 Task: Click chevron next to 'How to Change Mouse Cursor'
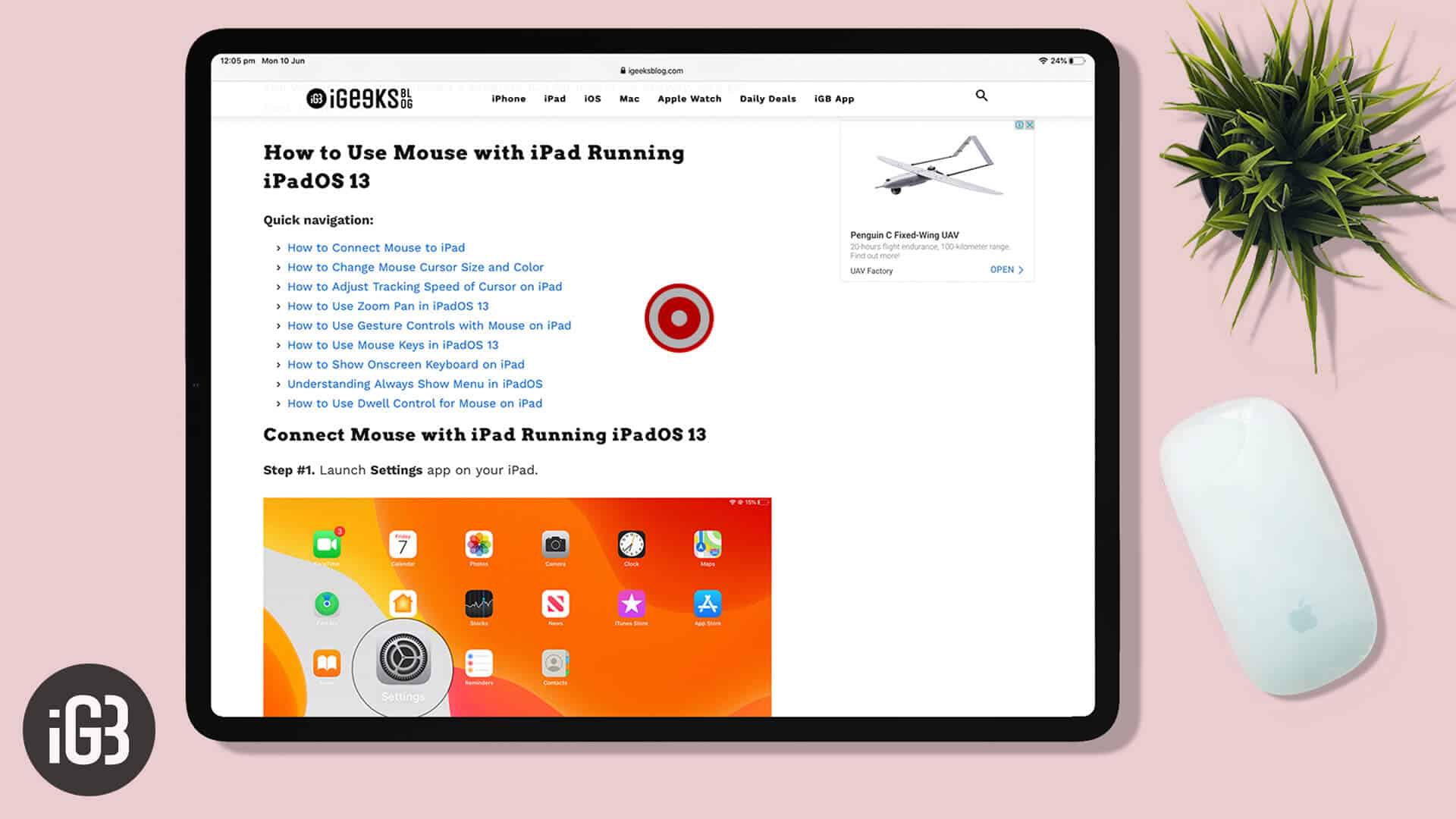pyautogui.click(x=278, y=266)
